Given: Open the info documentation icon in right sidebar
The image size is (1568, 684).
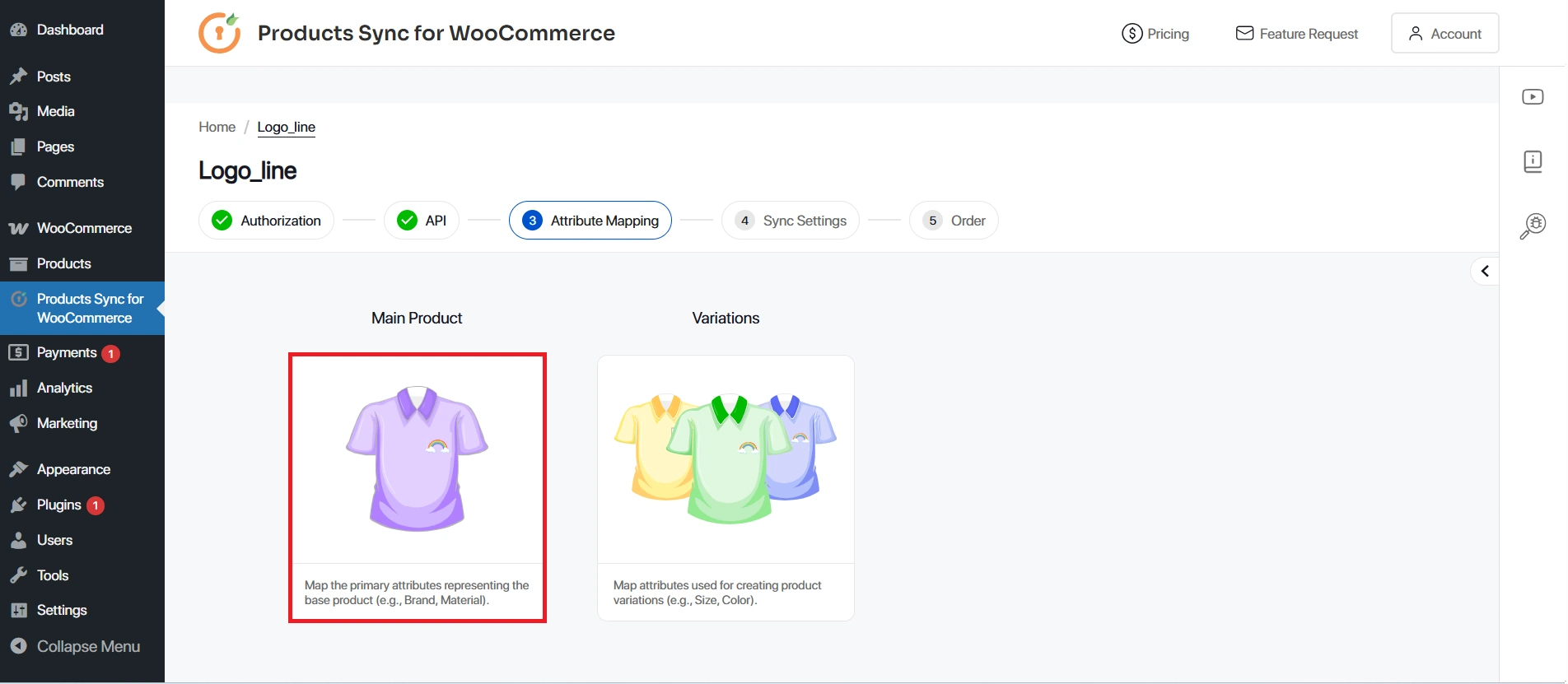Looking at the screenshot, I should click(1532, 161).
